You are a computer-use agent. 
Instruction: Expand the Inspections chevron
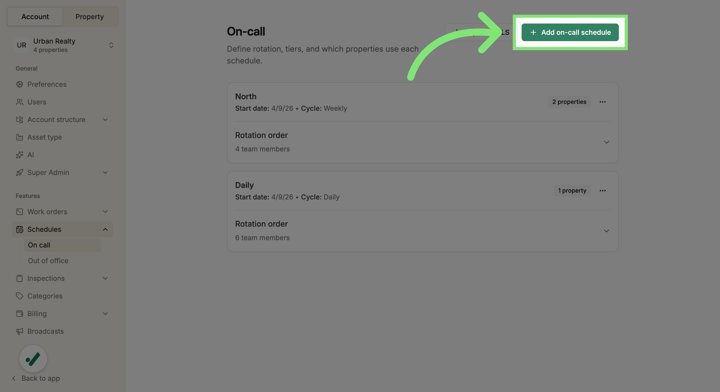(x=105, y=278)
